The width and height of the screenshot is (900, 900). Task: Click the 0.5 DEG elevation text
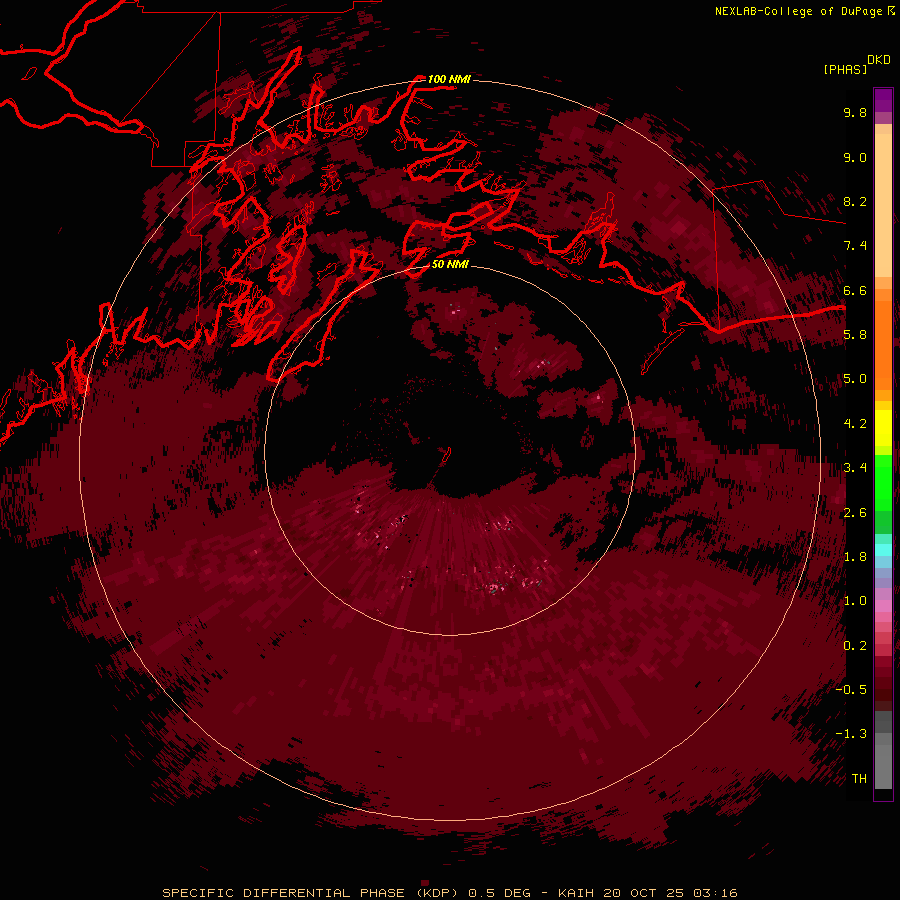(x=499, y=893)
